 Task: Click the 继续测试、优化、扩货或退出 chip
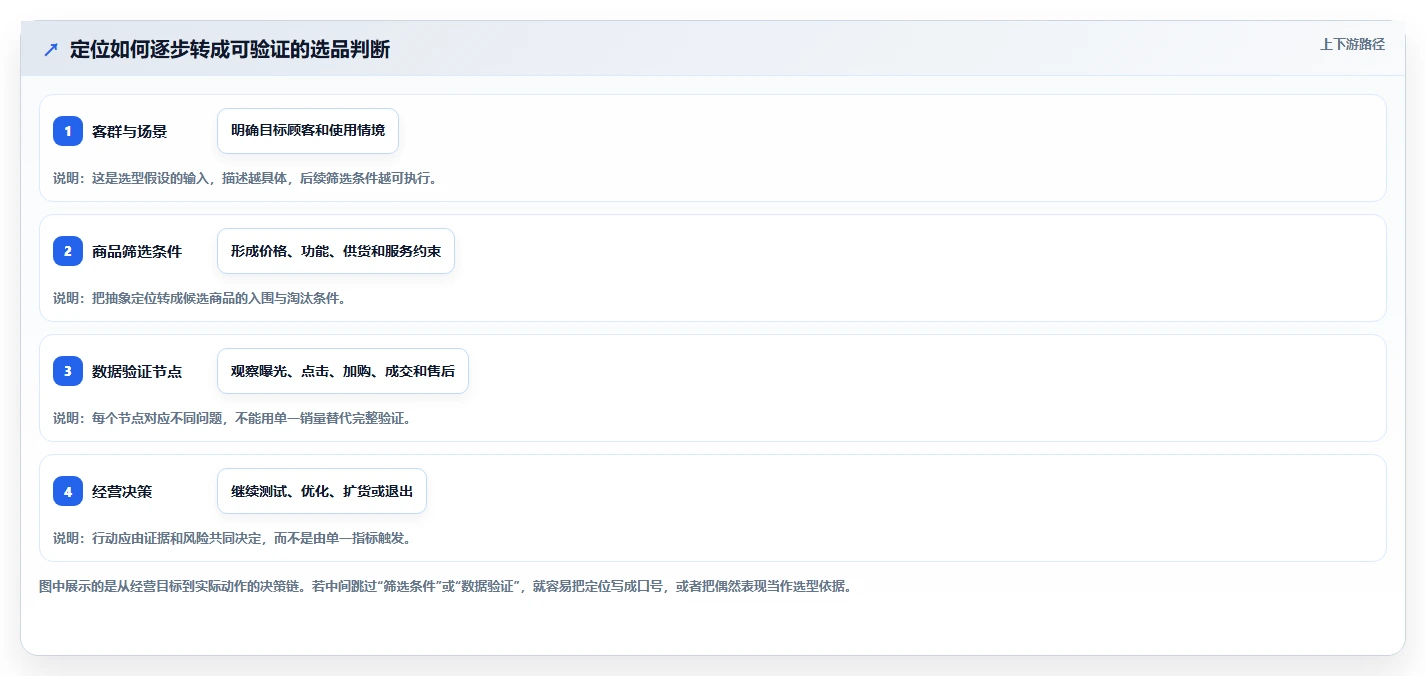[322, 491]
